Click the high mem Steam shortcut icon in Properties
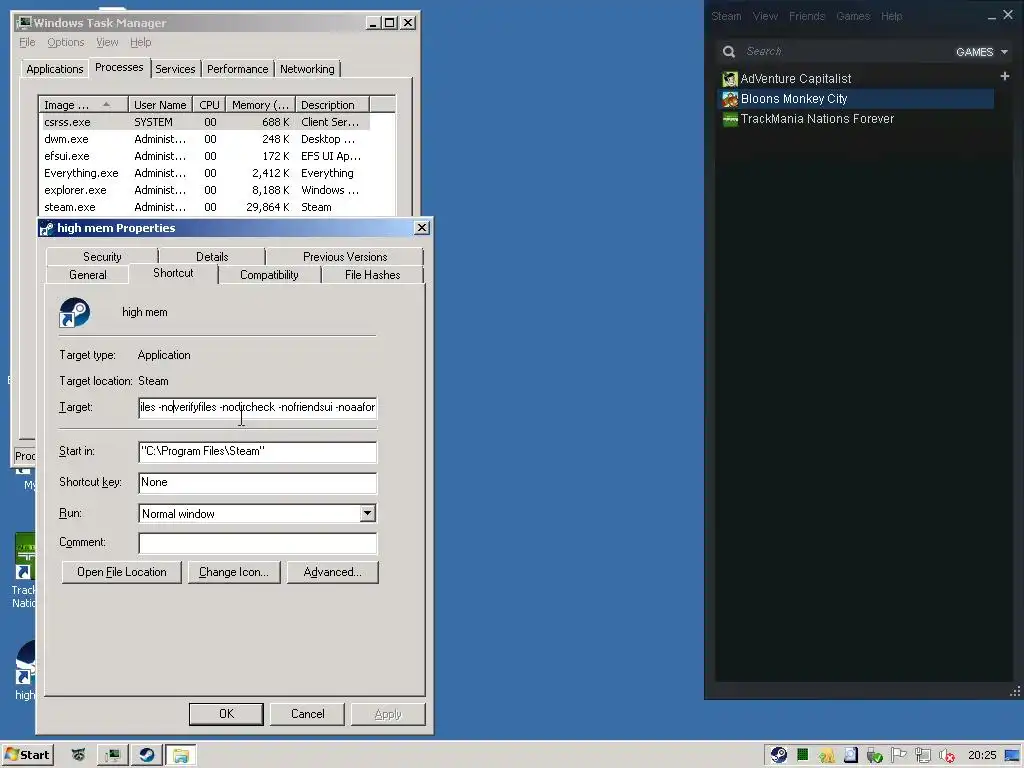The width and height of the screenshot is (1024, 768). pyautogui.click(x=74, y=312)
